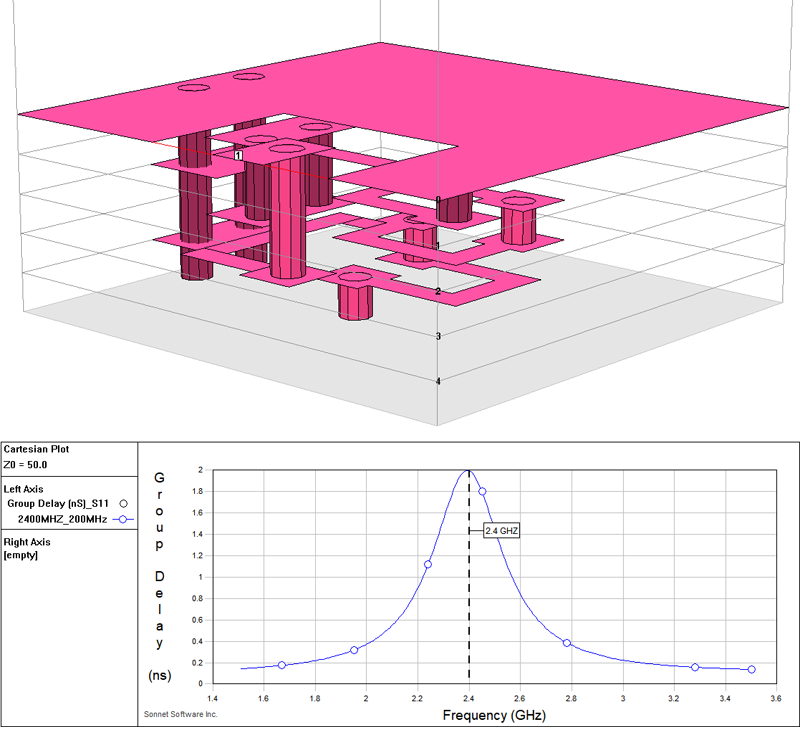
Task: Click the 'Cartesian Plot' title text
Action: (36, 449)
